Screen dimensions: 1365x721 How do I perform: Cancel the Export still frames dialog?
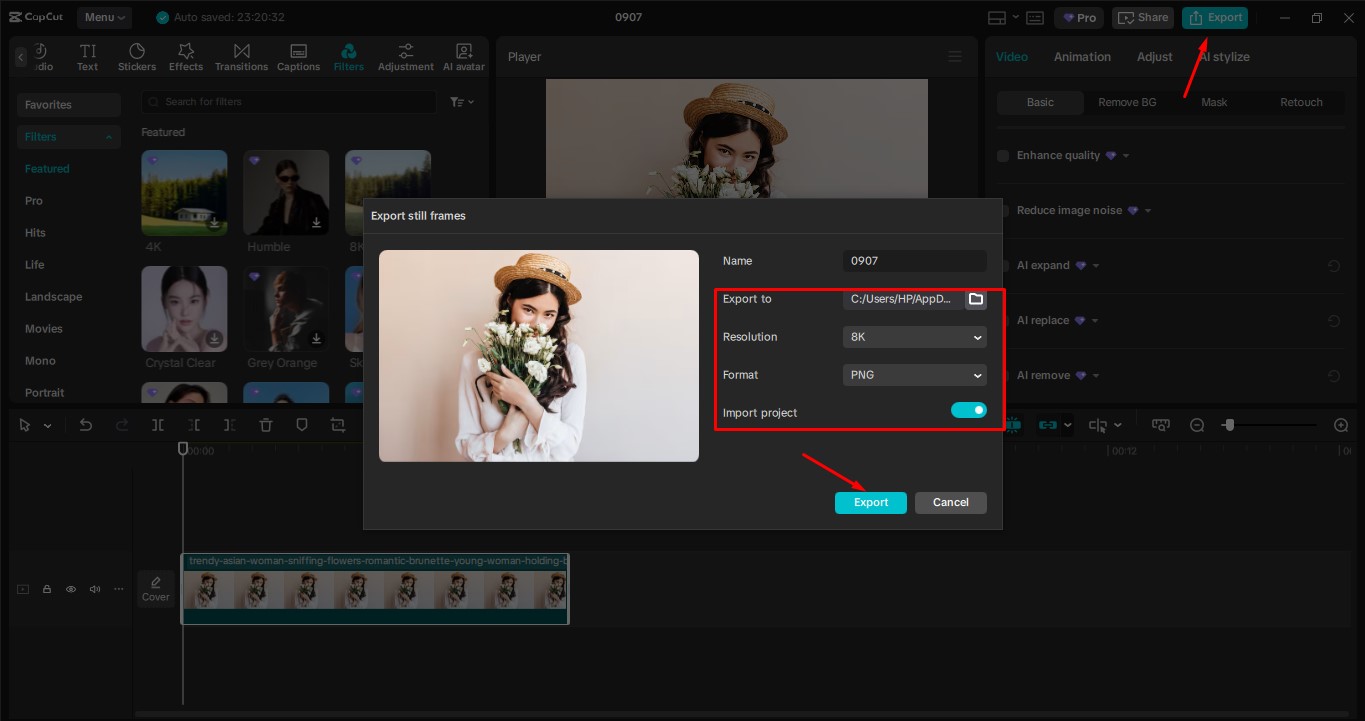coord(949,502)
